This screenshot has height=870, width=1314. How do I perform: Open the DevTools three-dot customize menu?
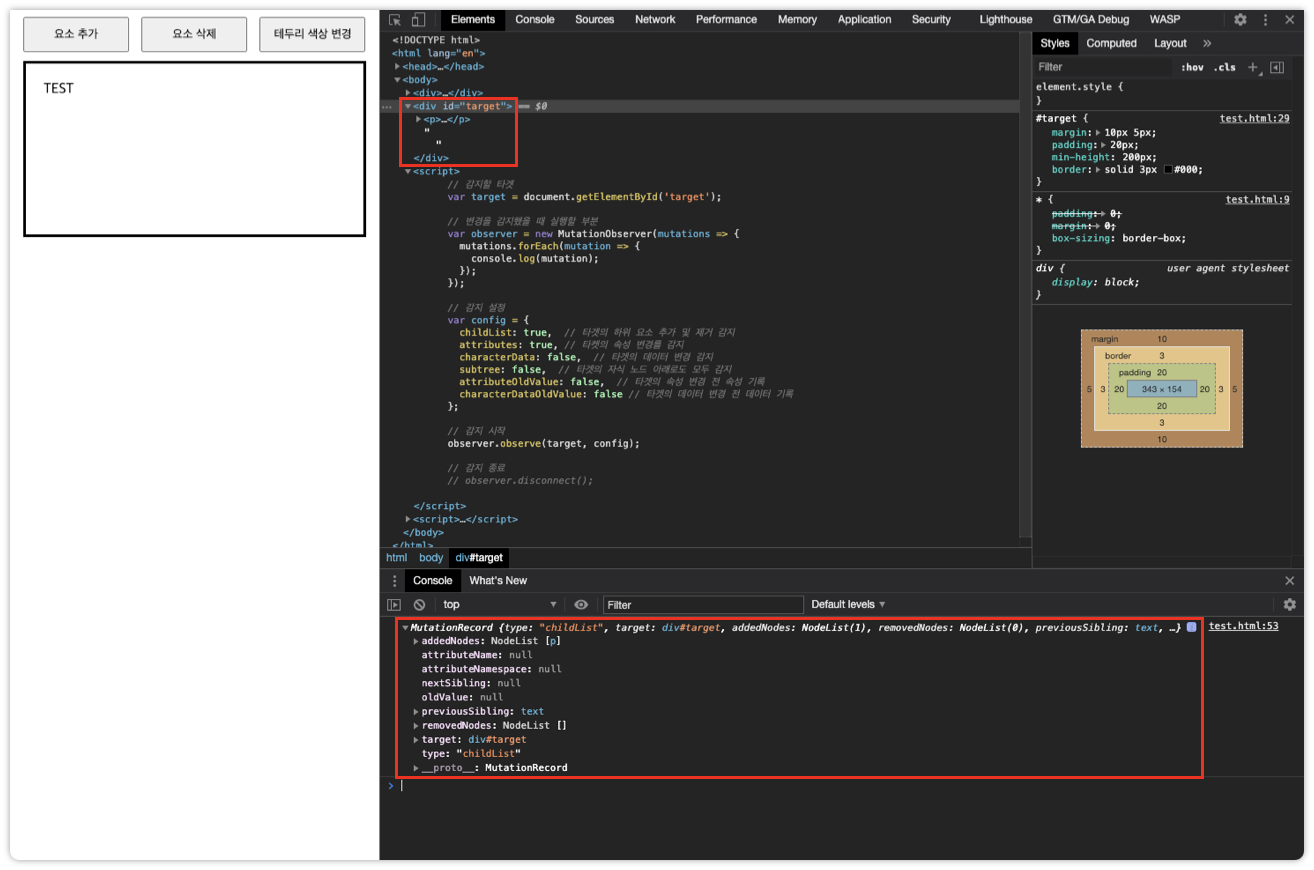click(x=1265, y=19)
